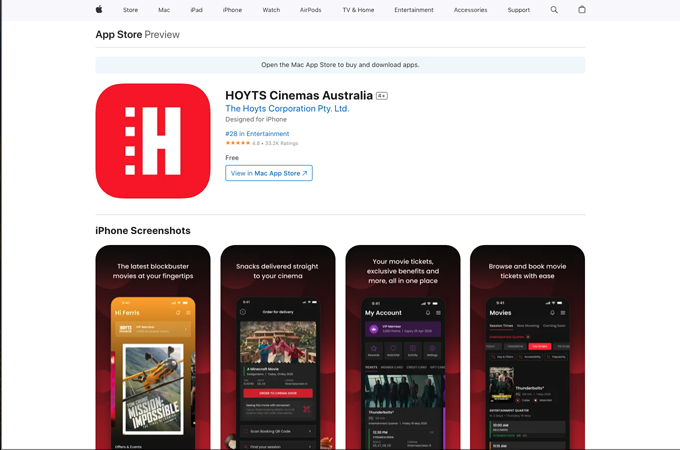Open the iPhone menu item
Viewport: 680px width, 450px height.
[232, 10]
